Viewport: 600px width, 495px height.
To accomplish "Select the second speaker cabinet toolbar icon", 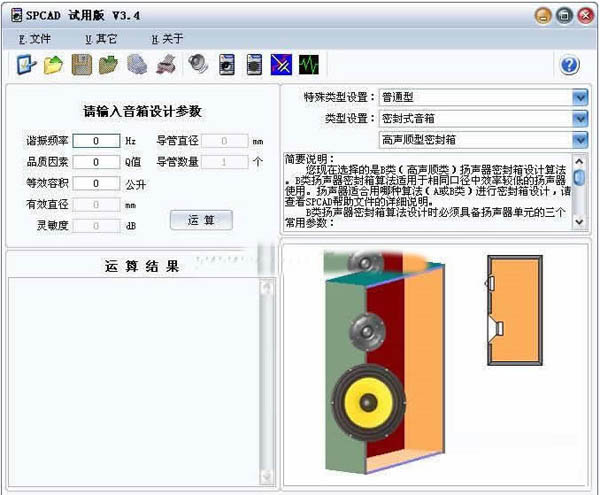I will tap(254, 65).
